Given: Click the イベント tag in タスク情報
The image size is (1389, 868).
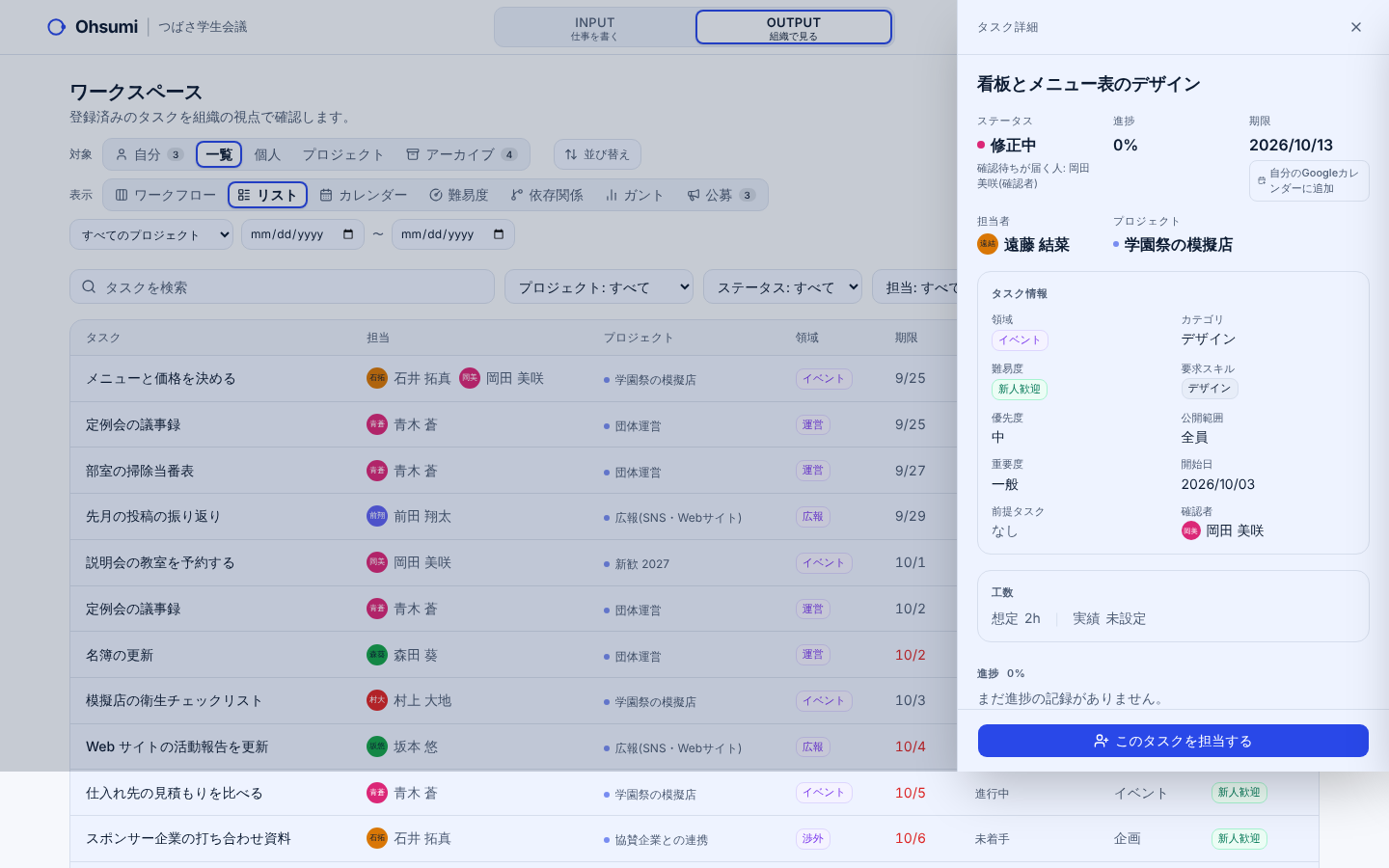Looking at the screenshot, I should (1020, 340).
